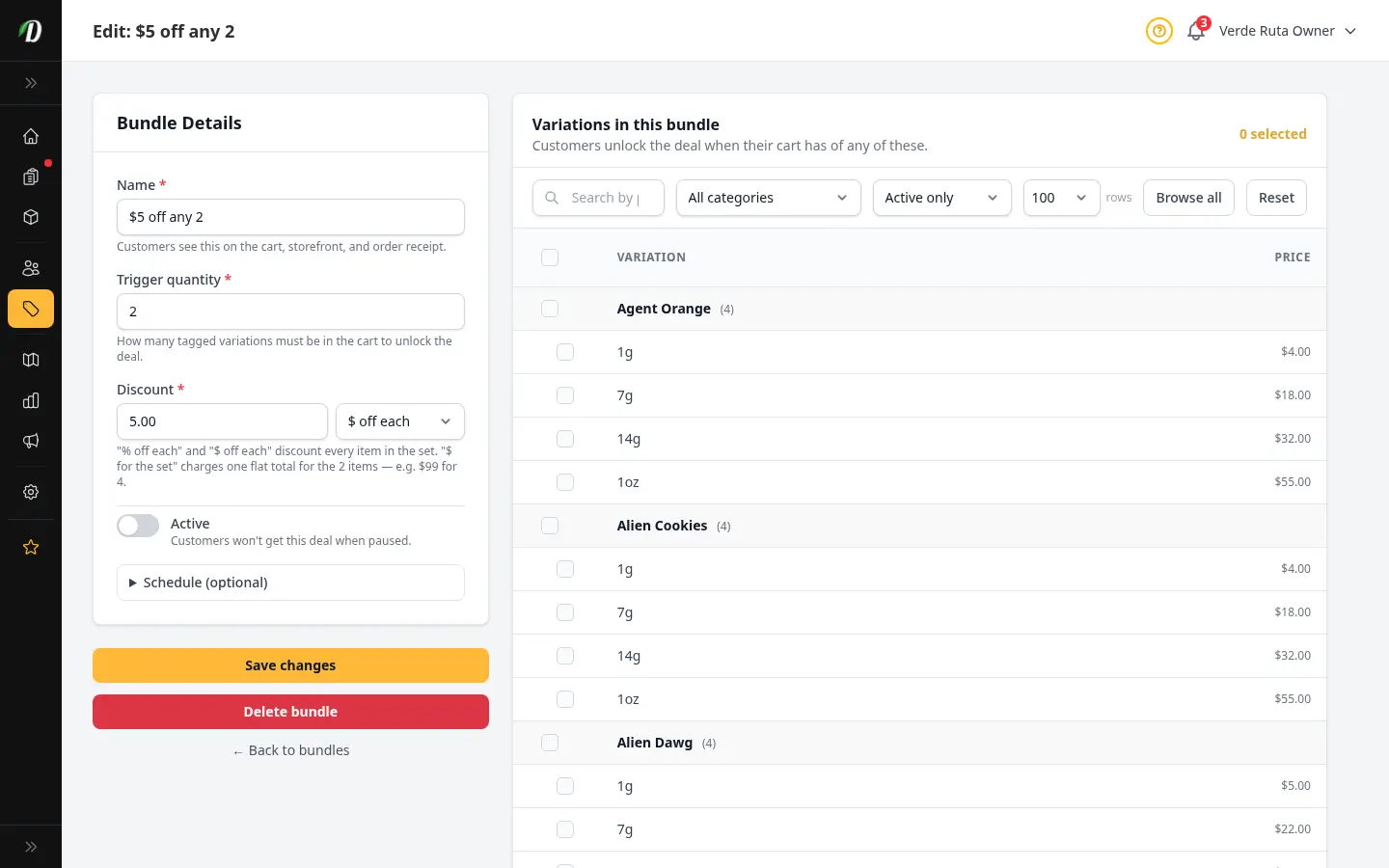
Task: Open the customers people icon
Action: pyautogui.click(x=31, y=268)
